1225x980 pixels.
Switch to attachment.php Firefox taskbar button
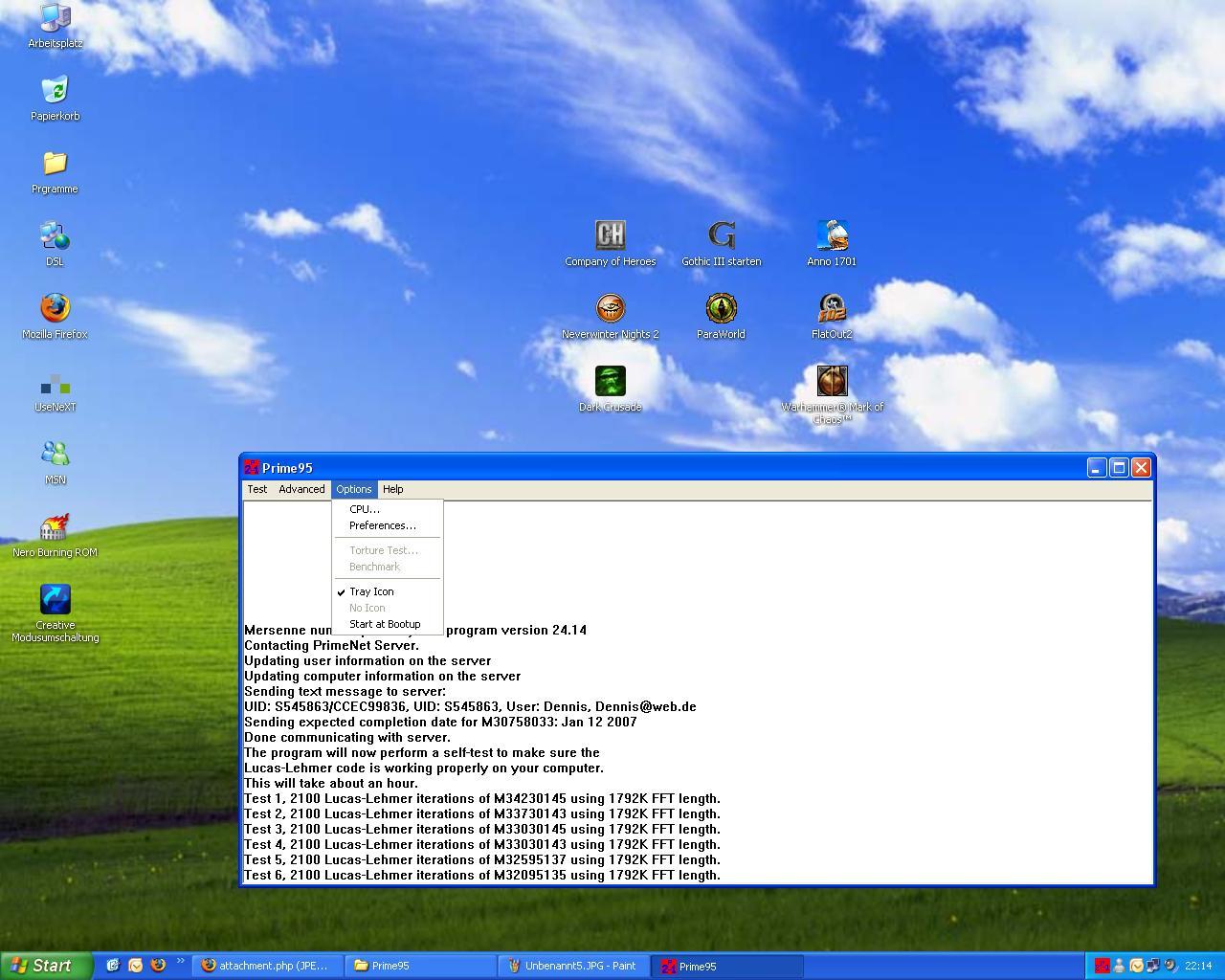click(x=267, y=966)
